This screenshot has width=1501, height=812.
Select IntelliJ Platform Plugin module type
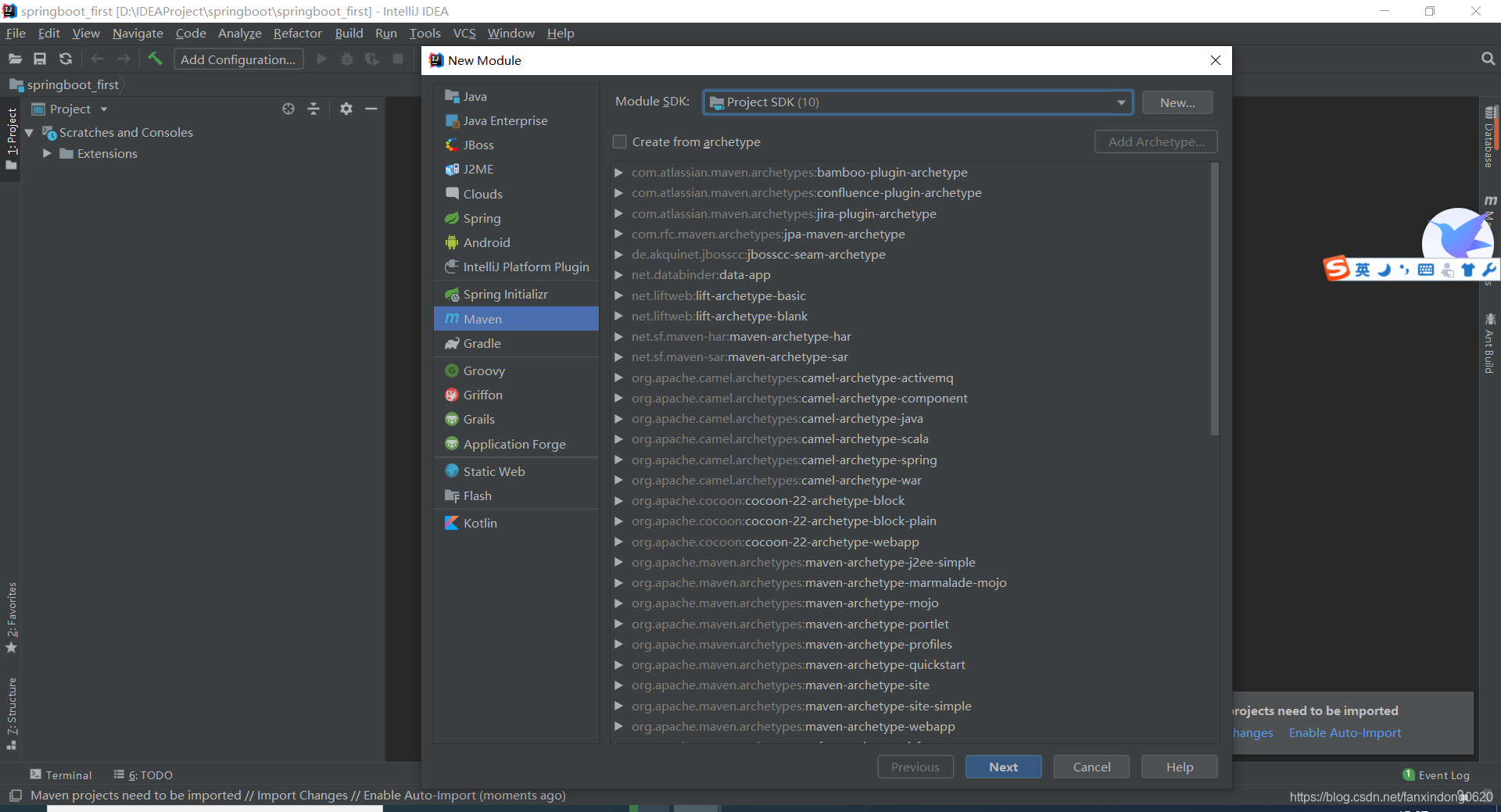[516, 266]
